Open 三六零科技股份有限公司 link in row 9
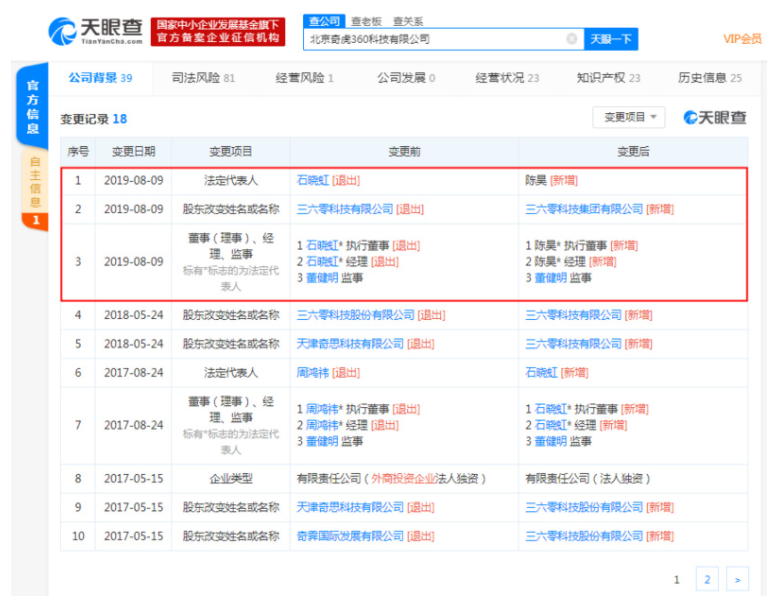Screen dimensions: 767x603 tap(584, 507)
